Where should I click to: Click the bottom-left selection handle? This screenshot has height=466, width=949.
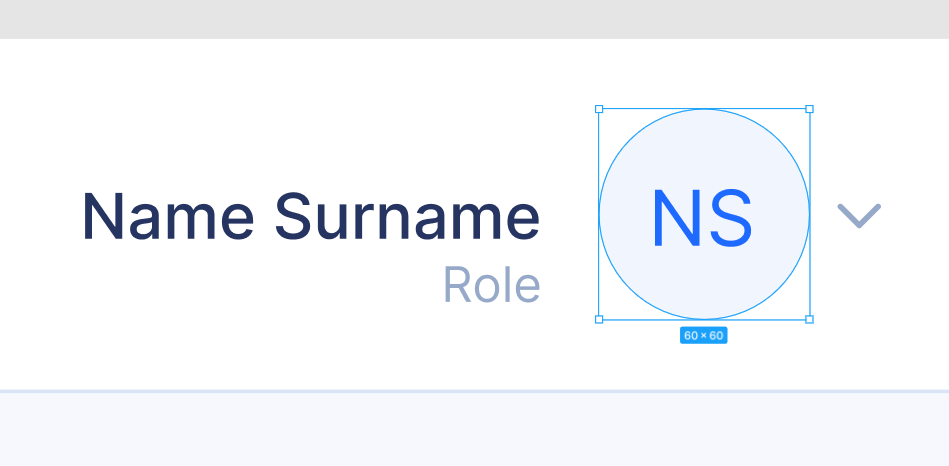point(599,319)
